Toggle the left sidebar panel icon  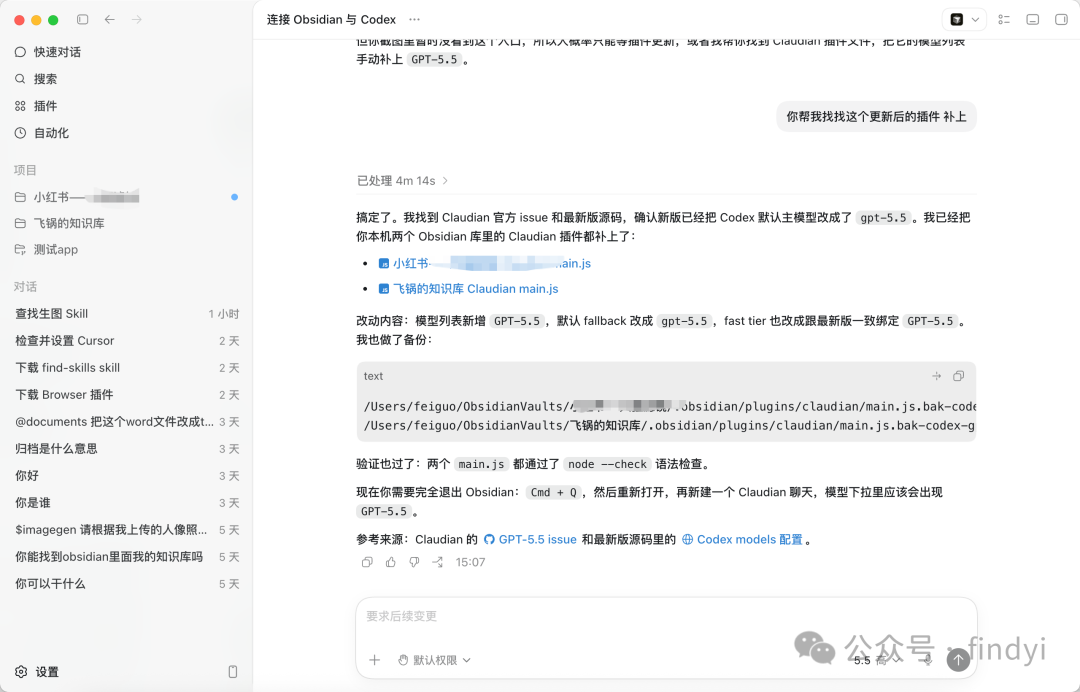(x=83, y=20)
